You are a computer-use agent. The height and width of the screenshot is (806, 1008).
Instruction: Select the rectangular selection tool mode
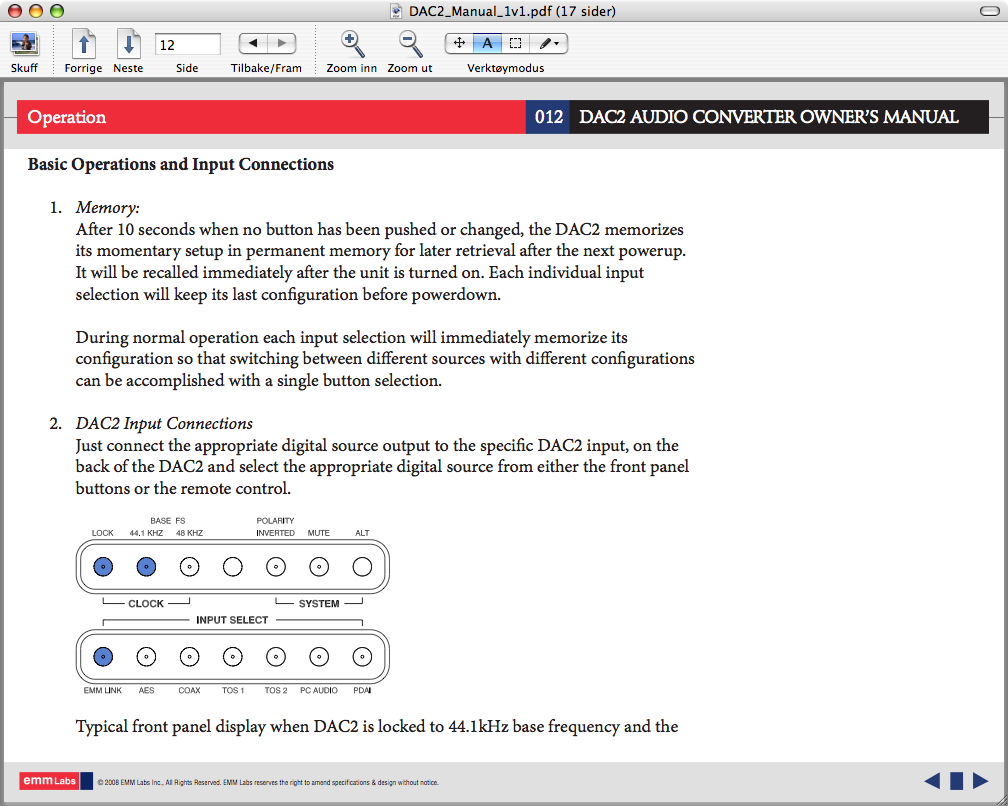[x=515, y=43]
